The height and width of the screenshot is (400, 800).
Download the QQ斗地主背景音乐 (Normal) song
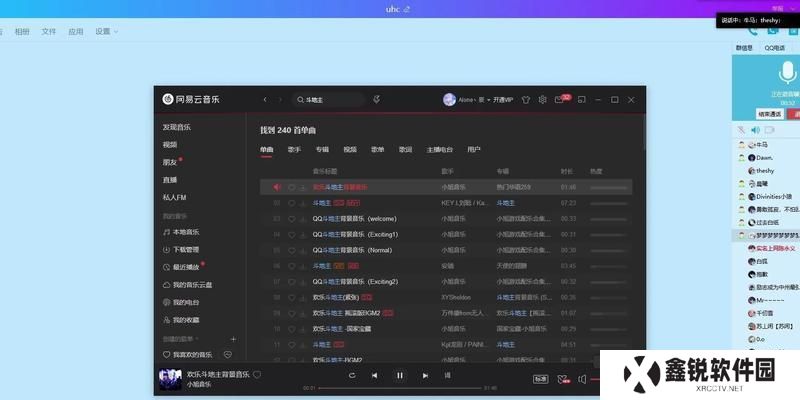(303, 251)
